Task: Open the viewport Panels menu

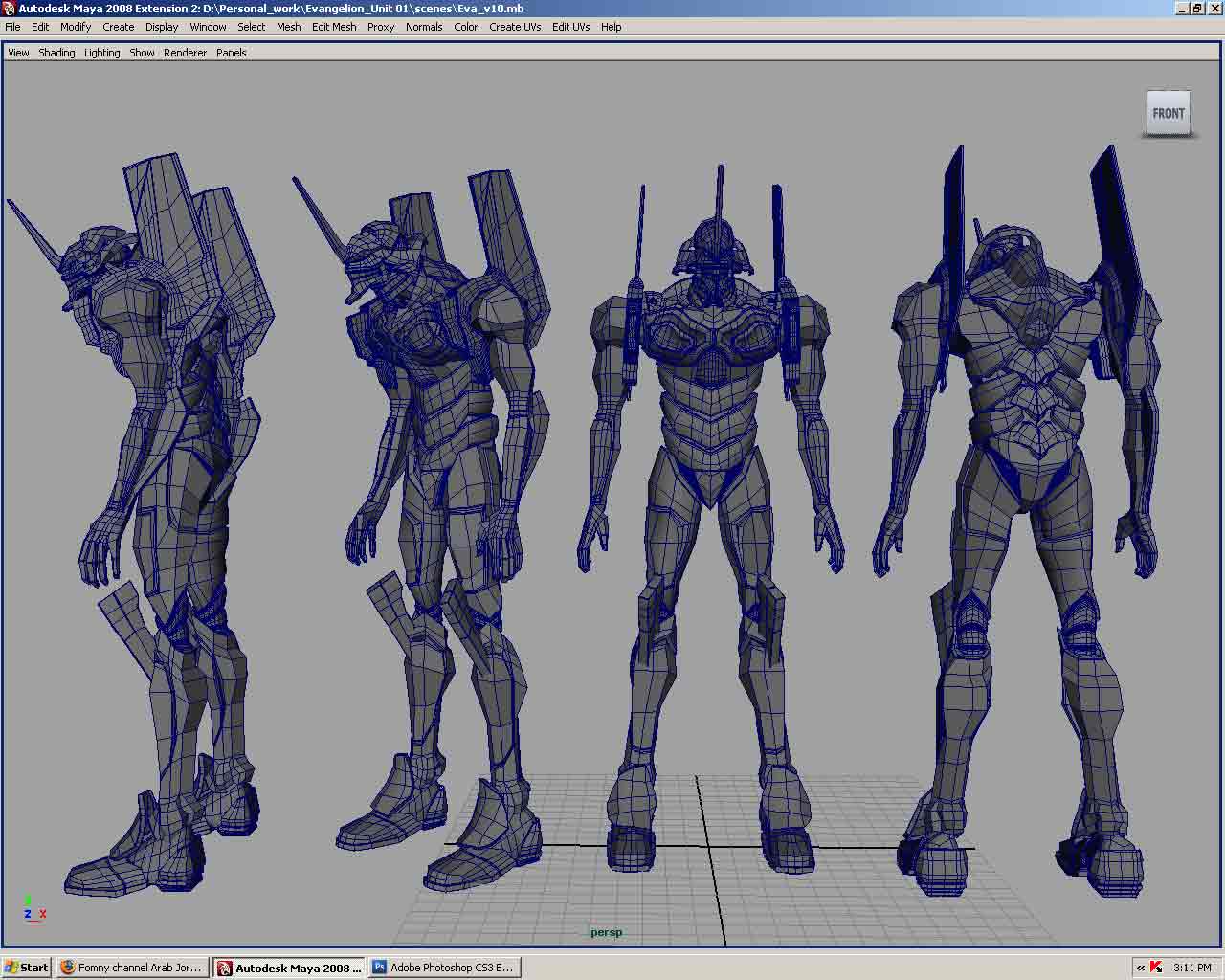Action: click(232, 53)
